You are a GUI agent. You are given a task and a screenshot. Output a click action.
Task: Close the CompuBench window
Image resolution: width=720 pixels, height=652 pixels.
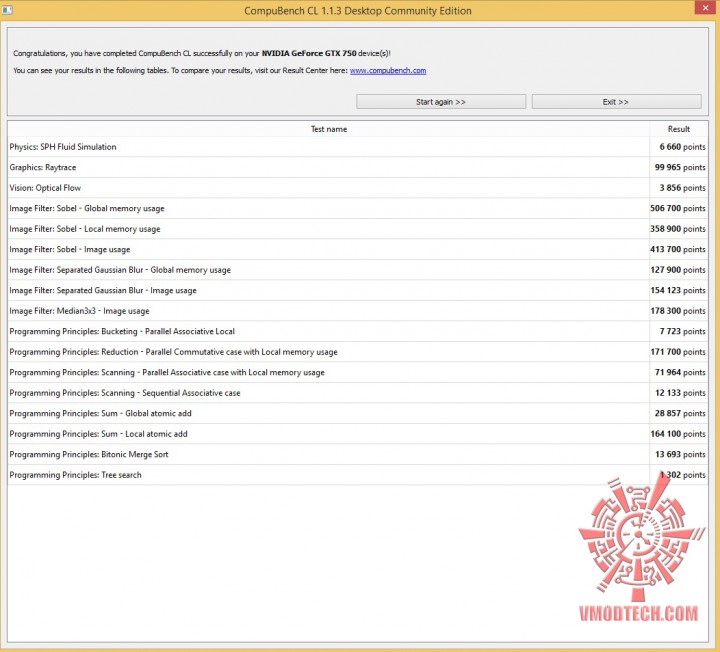(705, 7)
